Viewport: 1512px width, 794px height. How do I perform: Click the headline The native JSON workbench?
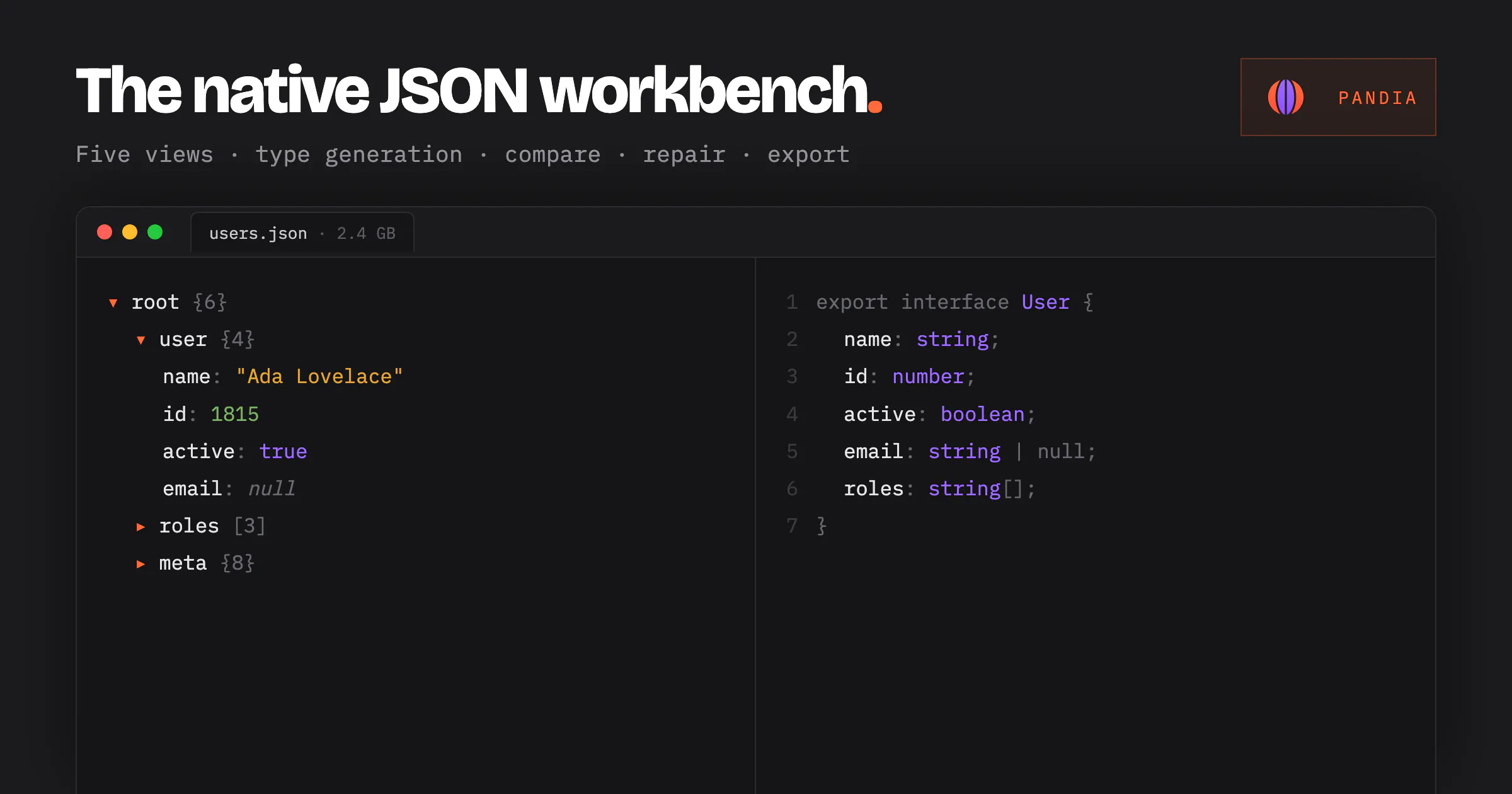[x=479, y=90]
